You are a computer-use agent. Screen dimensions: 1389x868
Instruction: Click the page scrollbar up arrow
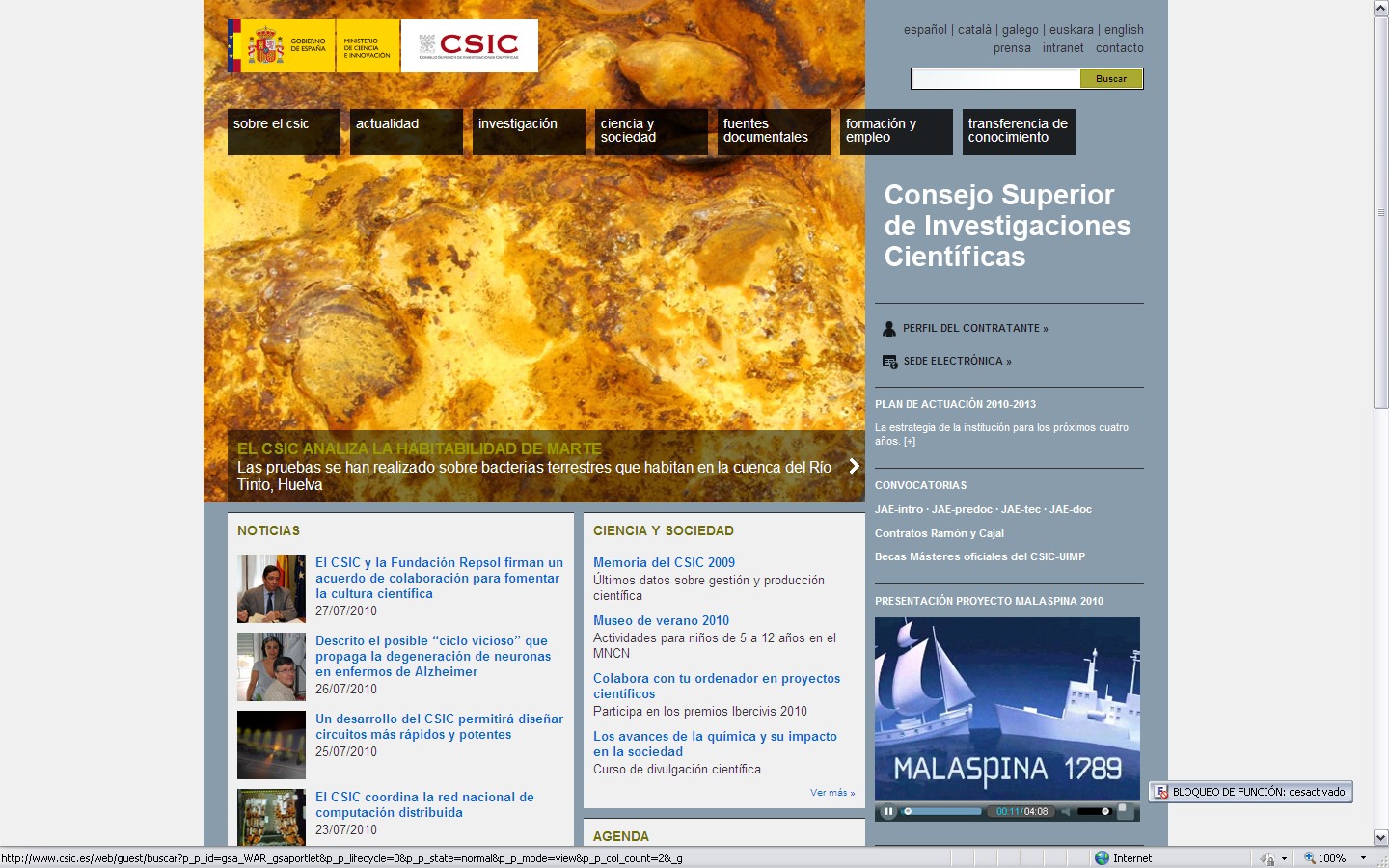point(1380,8)
